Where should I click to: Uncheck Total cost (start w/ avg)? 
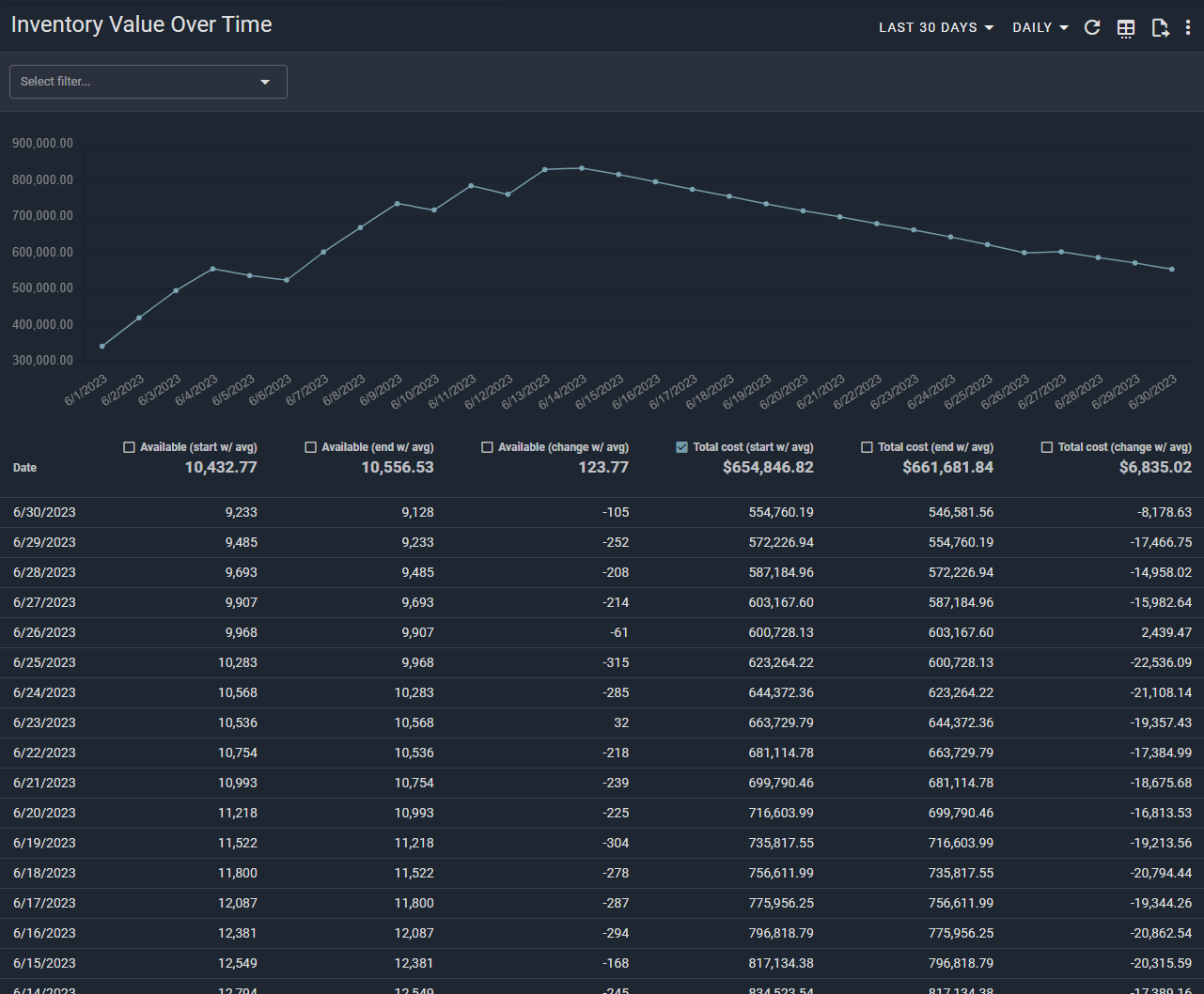tap(682, 447)
